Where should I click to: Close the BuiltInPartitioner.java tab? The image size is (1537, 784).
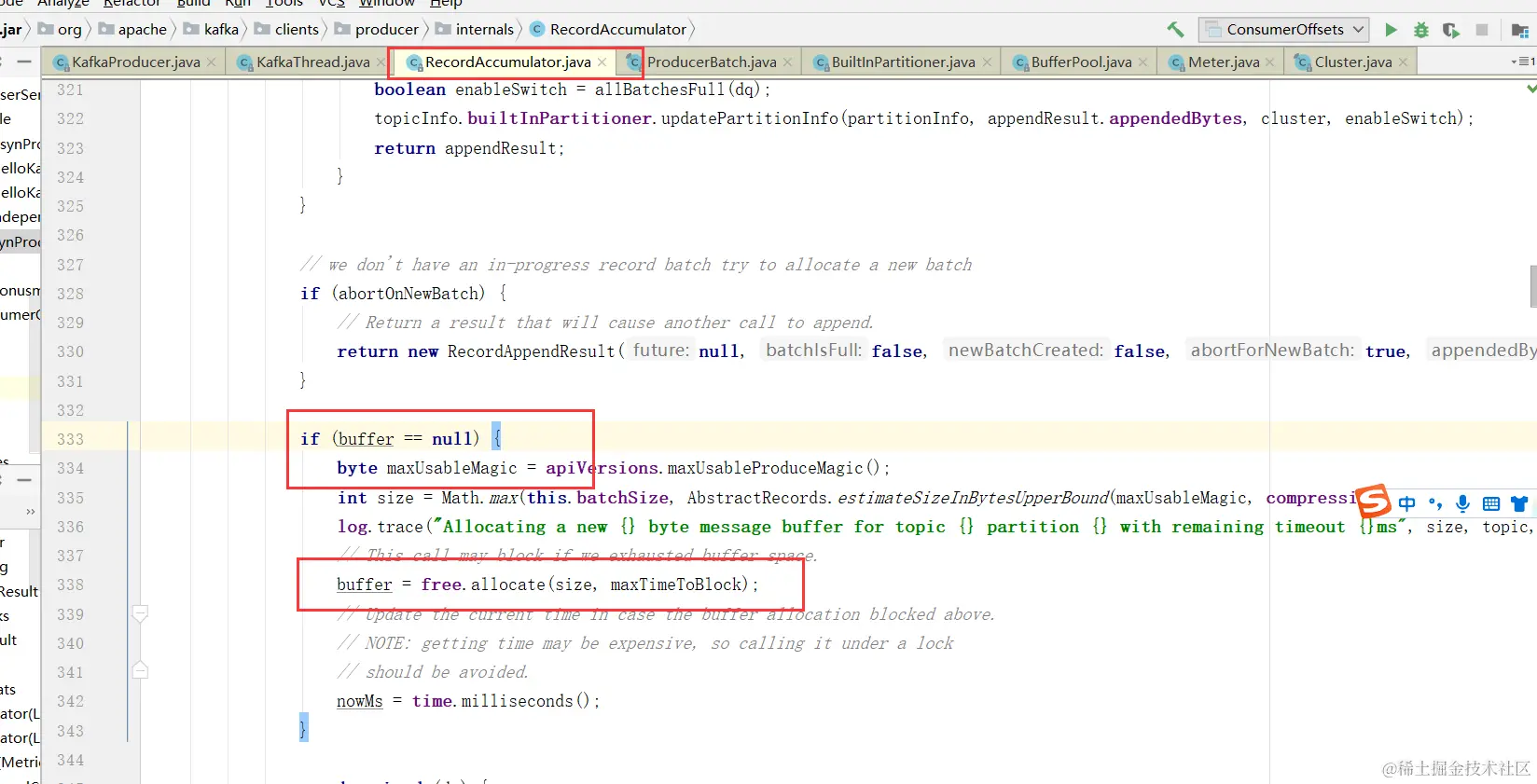[987, 62]
